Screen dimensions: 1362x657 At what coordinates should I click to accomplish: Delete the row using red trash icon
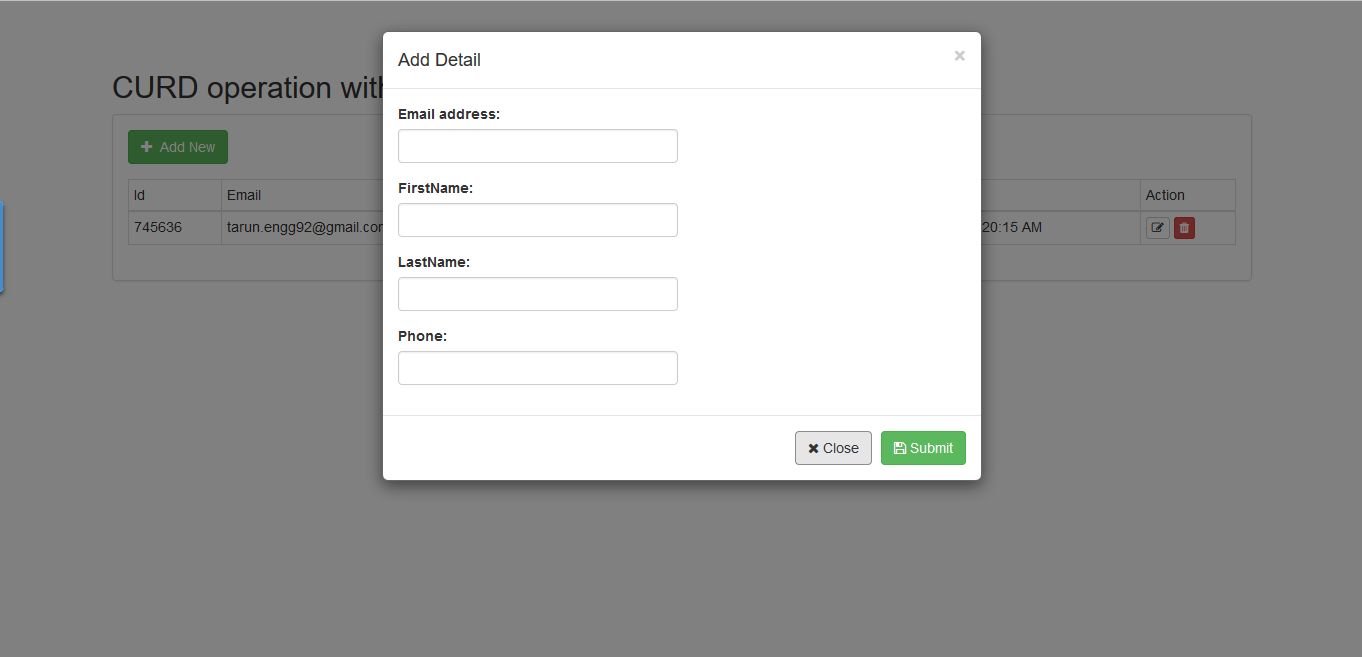pos(1184,228)
